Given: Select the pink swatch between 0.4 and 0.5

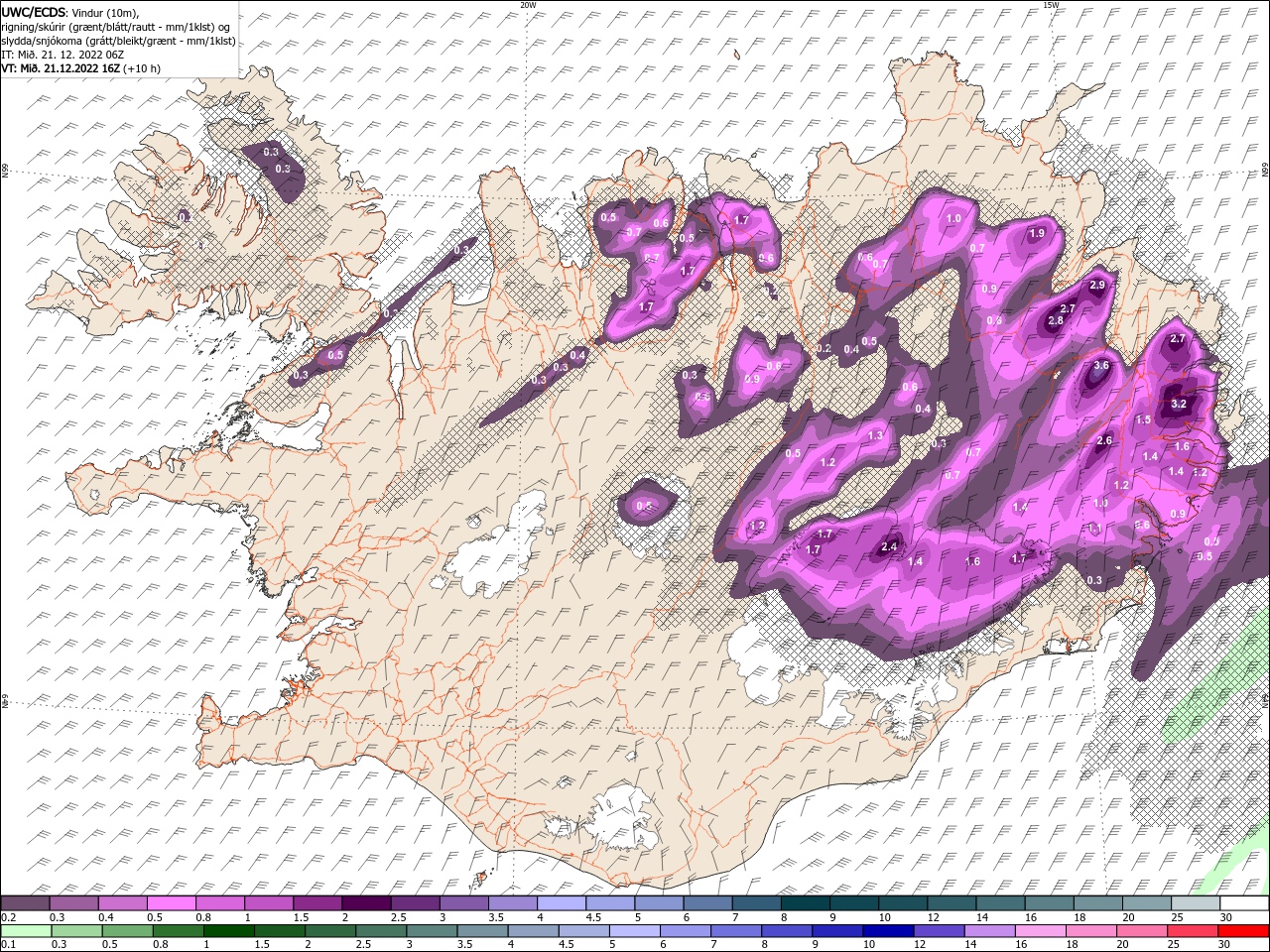Looking at the screenshot, I should (123, 903).
